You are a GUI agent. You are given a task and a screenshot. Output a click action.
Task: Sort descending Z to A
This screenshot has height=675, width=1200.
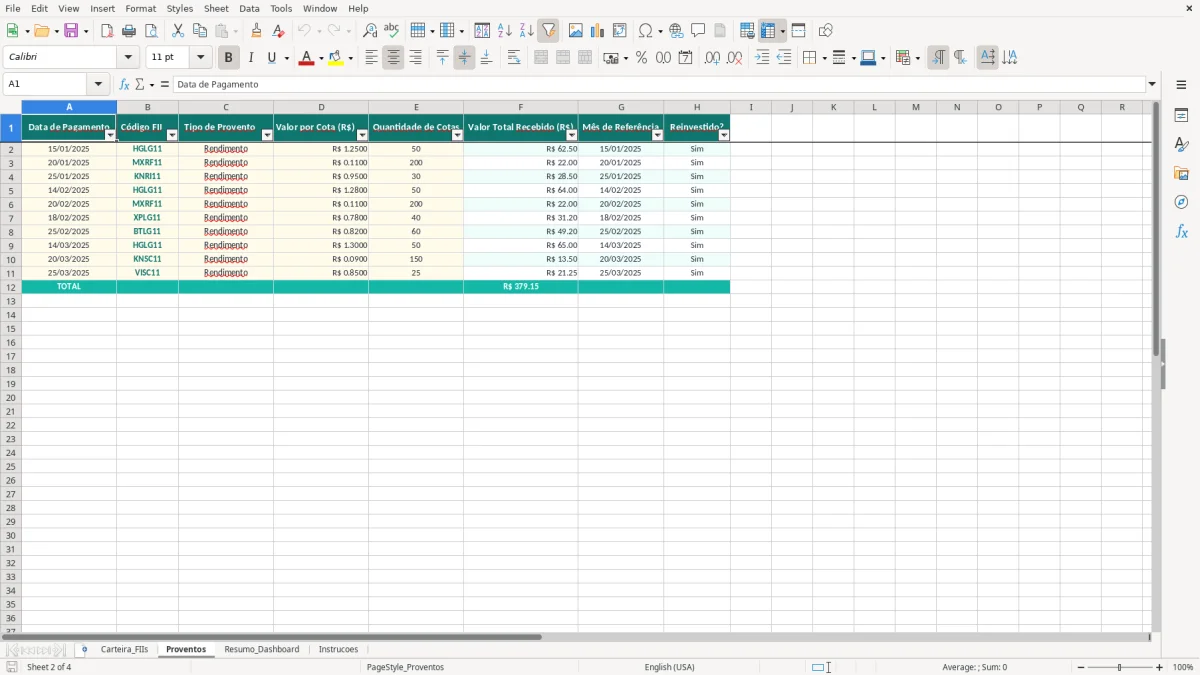[526, 31]
